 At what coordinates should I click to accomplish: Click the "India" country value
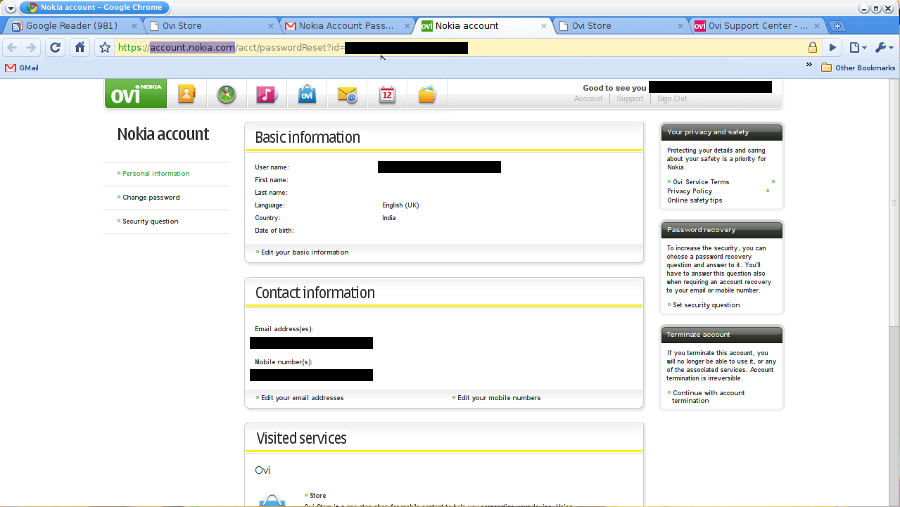click(389, 218)
